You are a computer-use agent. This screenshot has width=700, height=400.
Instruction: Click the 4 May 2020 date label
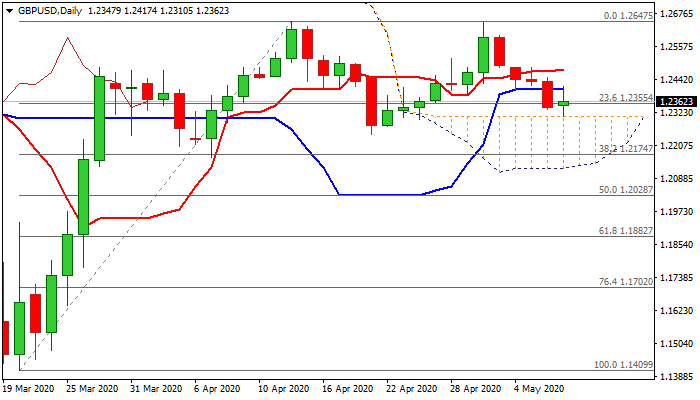pyautogui.click(x=539, y=389)
